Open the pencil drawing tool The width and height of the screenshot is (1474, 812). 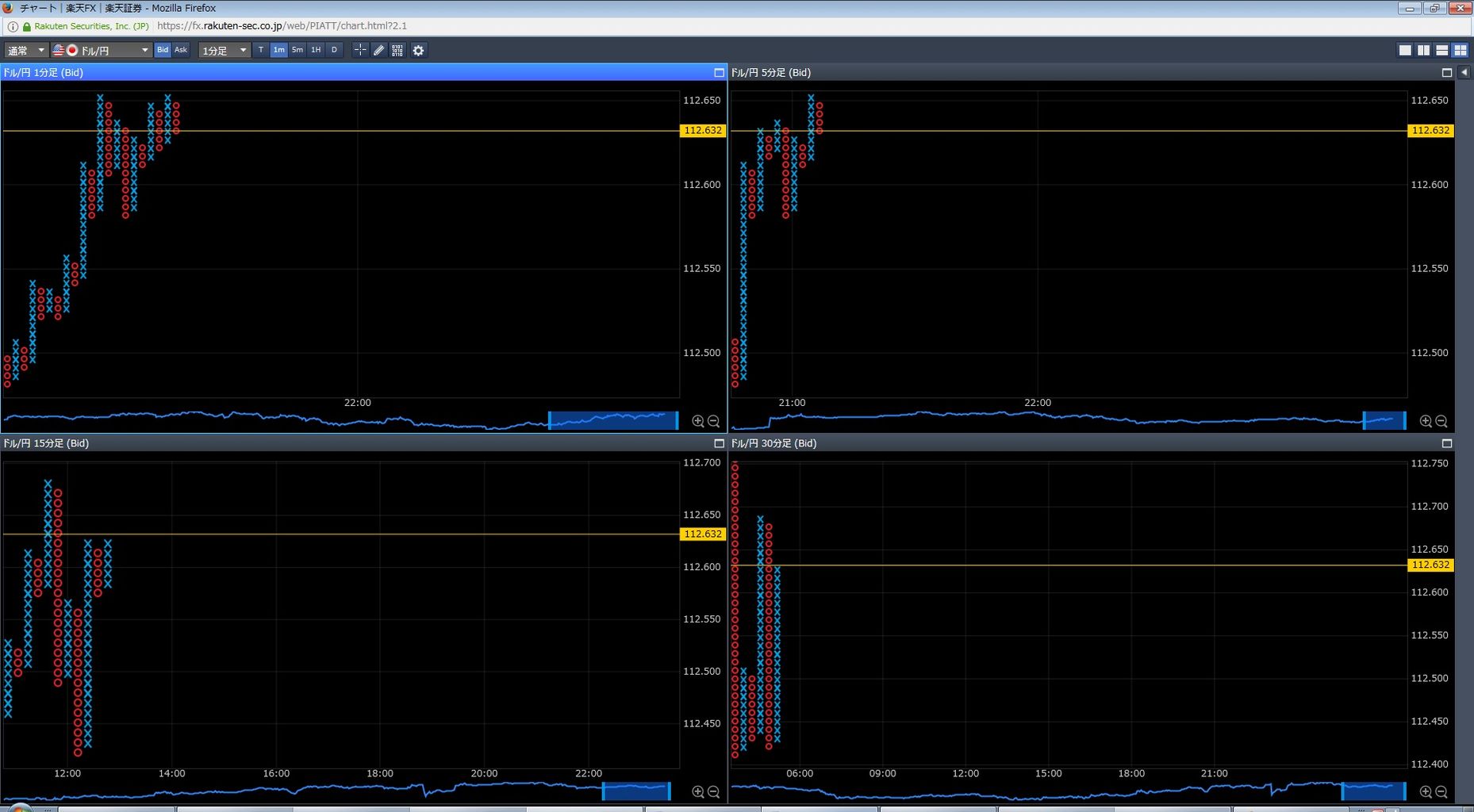click(379, 50)
